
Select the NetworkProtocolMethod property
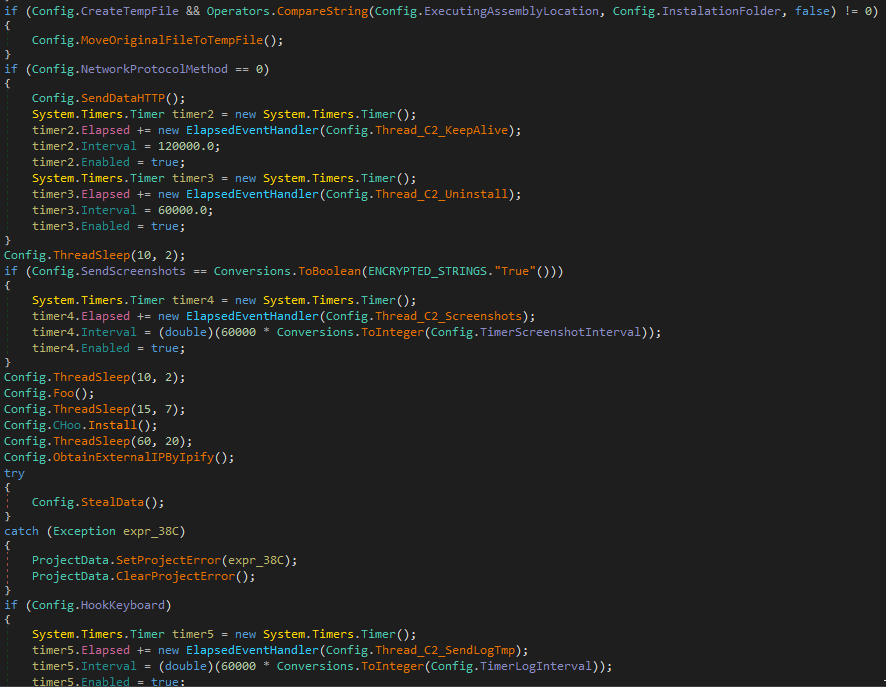(x=154, y=69)
